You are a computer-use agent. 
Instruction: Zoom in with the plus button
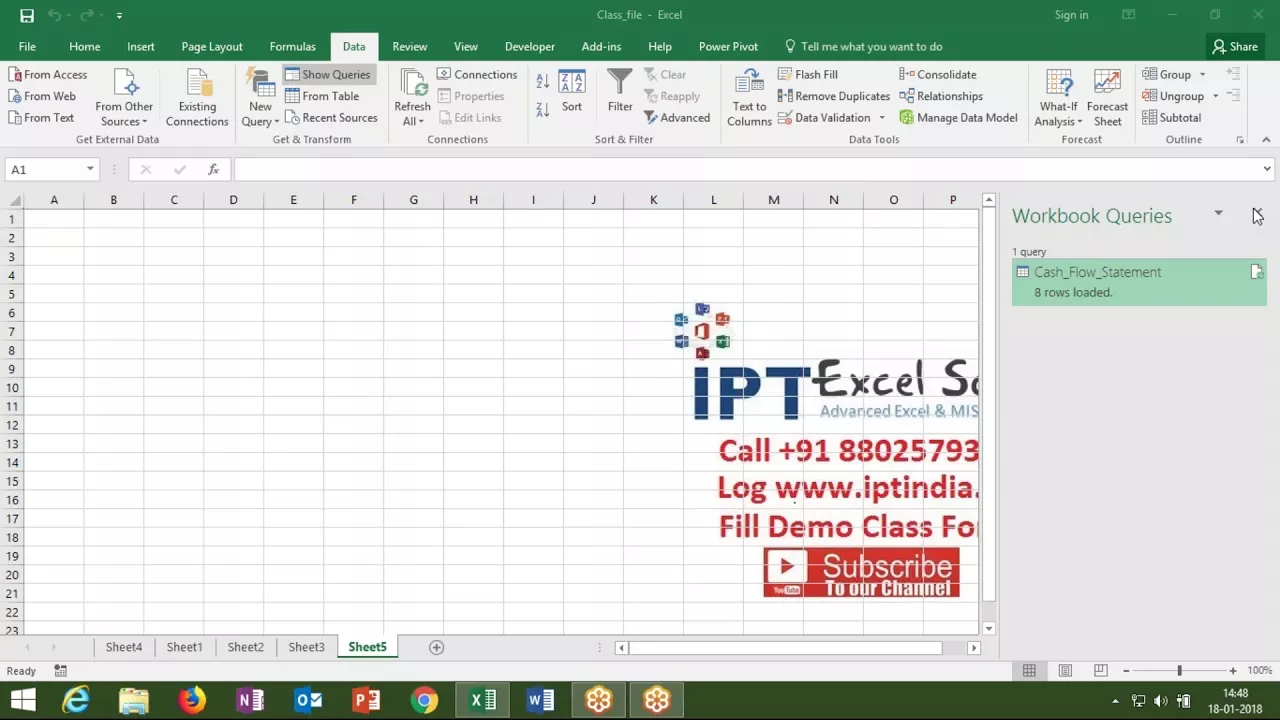point(1233,670)
